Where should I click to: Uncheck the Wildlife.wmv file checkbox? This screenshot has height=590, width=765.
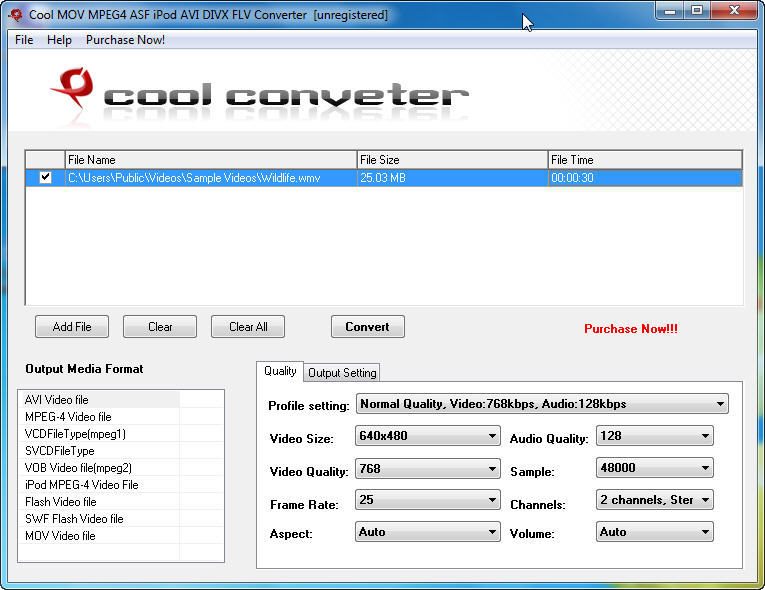45,177
